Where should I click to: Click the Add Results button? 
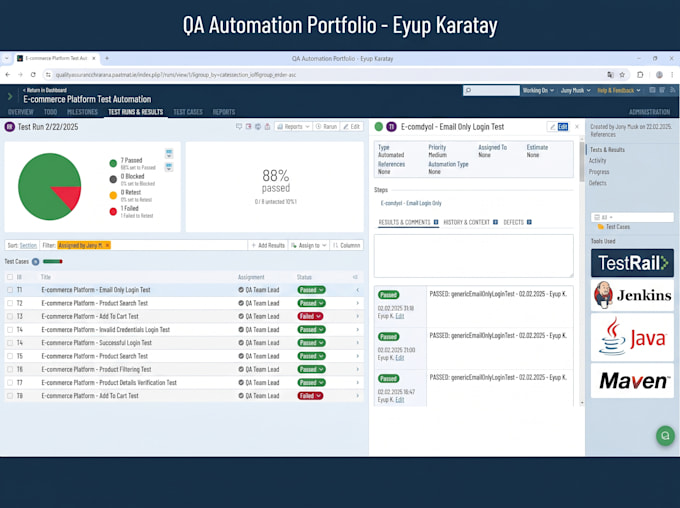(x=268, y=246)
